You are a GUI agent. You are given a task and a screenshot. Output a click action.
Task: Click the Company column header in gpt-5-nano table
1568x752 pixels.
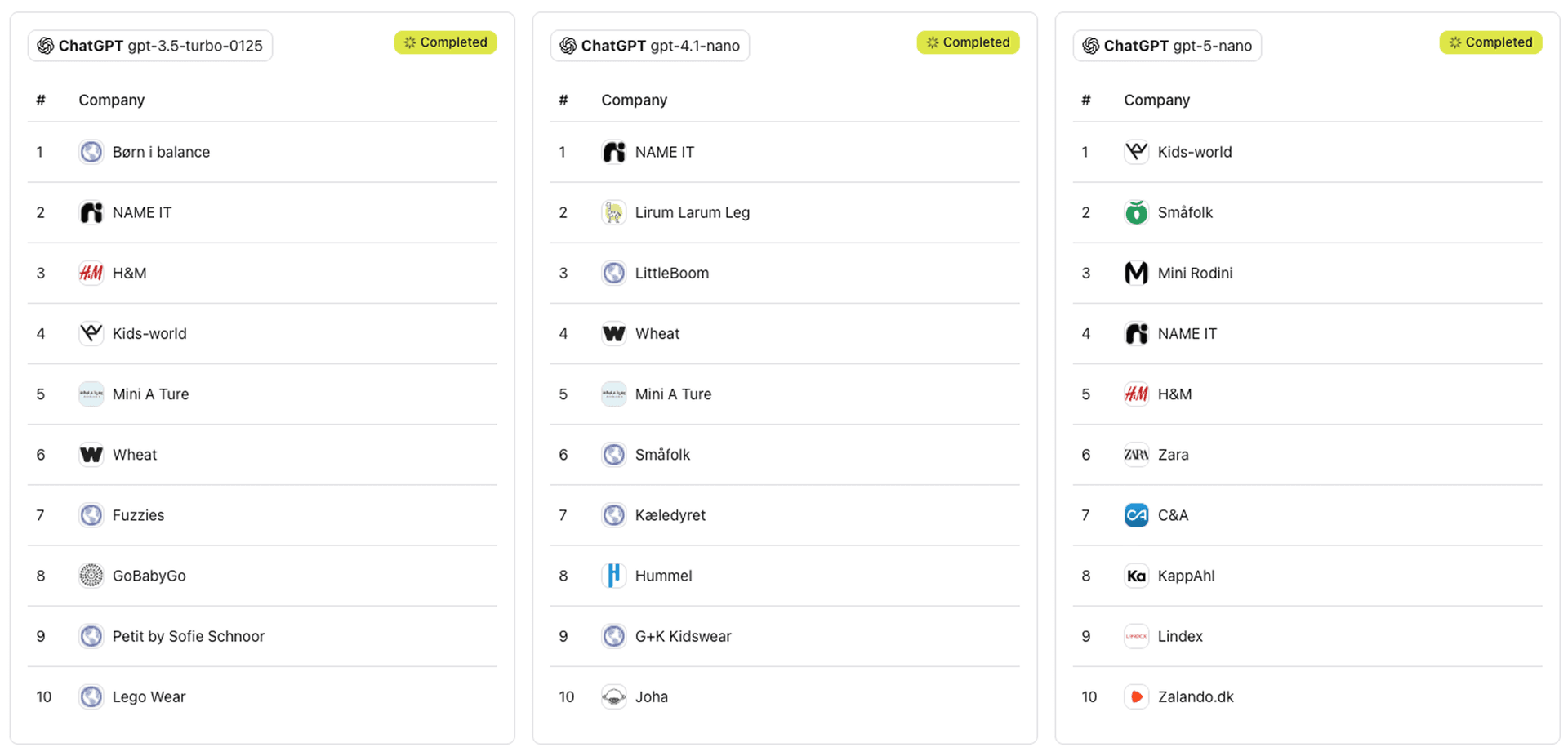(1156, 100)
